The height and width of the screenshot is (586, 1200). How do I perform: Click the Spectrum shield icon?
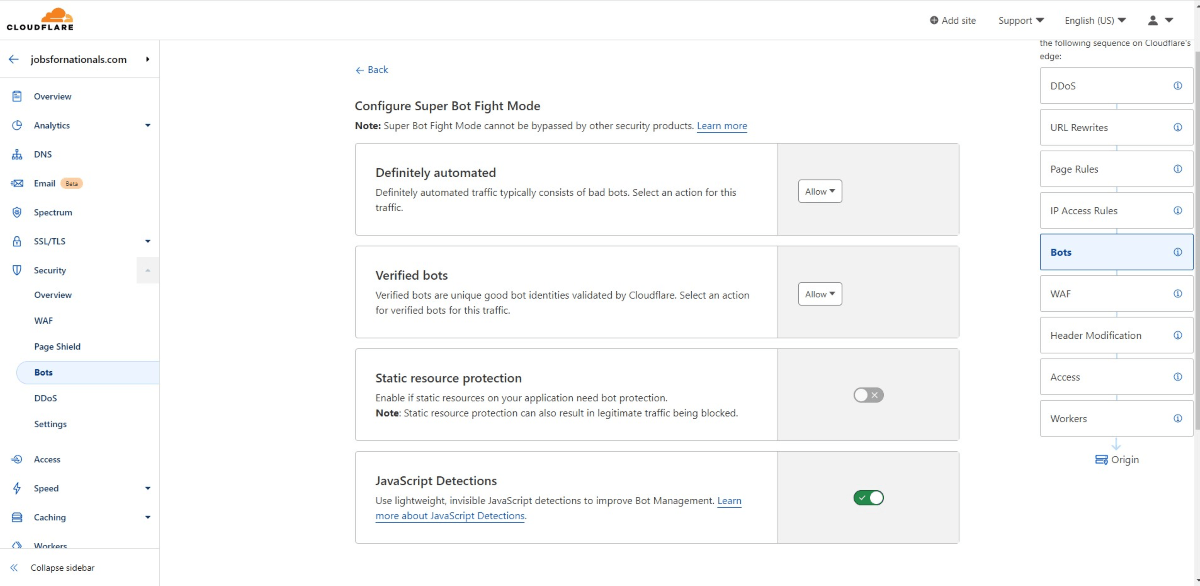coord(16,212)
